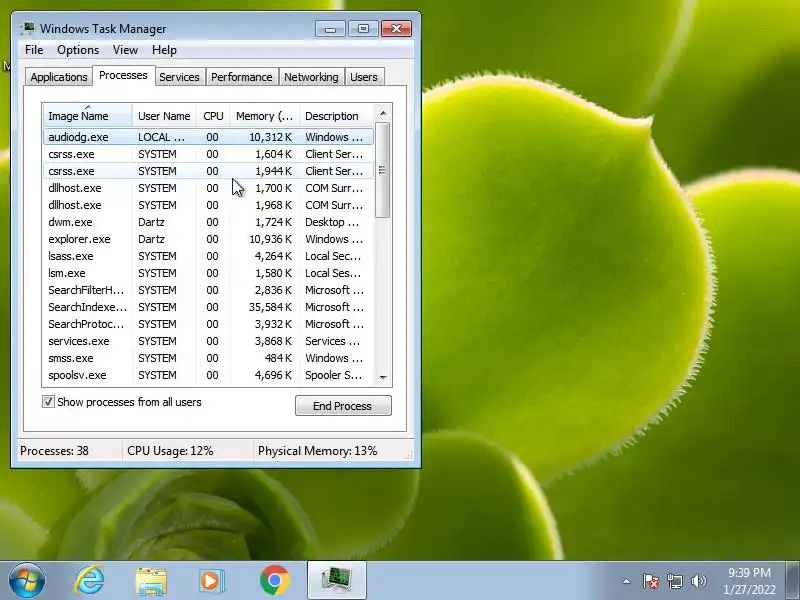Select the services.exe process
The width and height of the screenshot is (800, 600).
[209, 341]
